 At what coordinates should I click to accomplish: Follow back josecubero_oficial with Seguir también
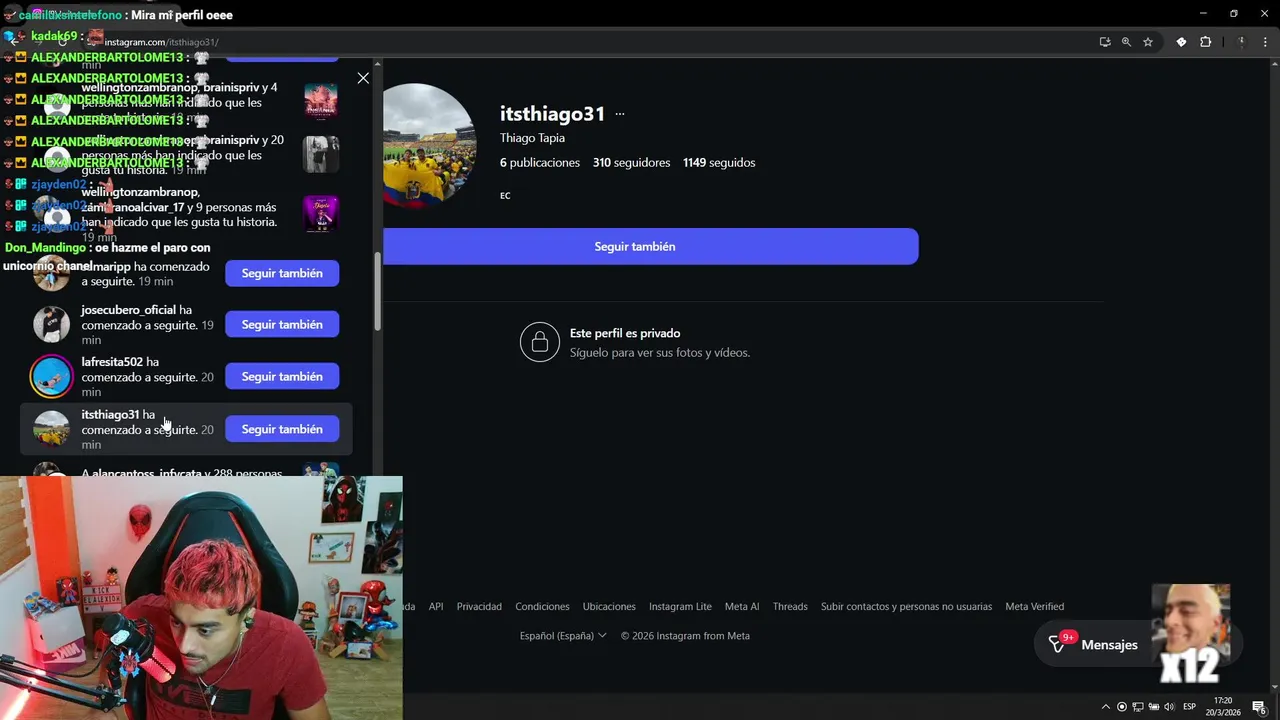click(282, 325)
